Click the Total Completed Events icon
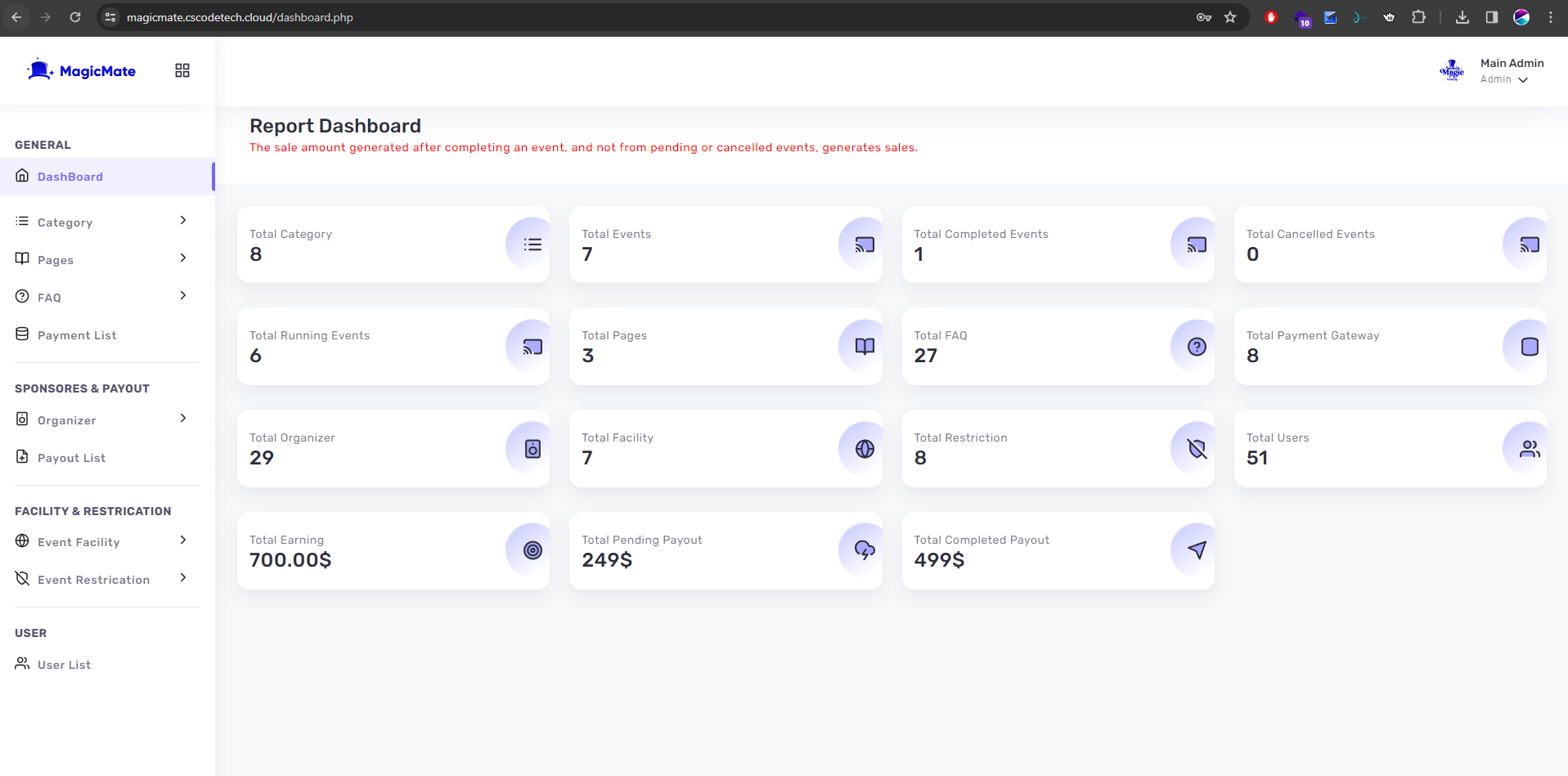Viewport: 1568px width, 776px height. point(1197,244)
